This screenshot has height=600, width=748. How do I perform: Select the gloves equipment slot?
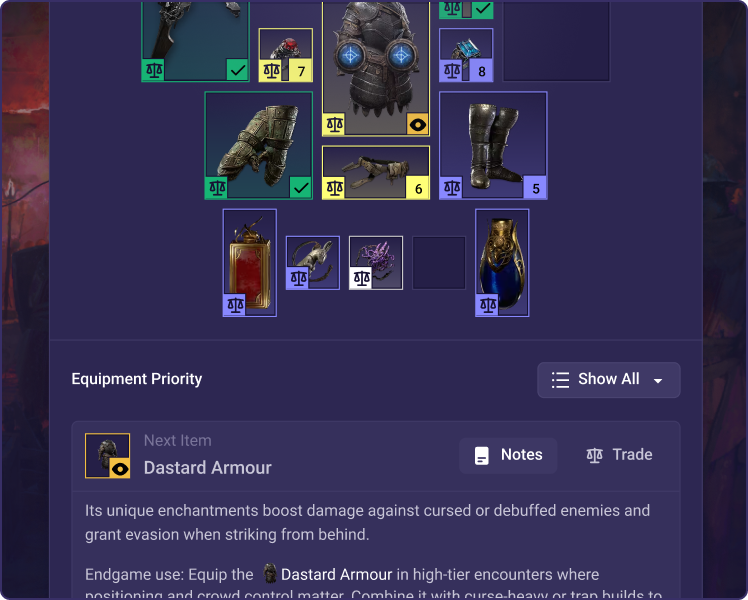click(259, 145)
